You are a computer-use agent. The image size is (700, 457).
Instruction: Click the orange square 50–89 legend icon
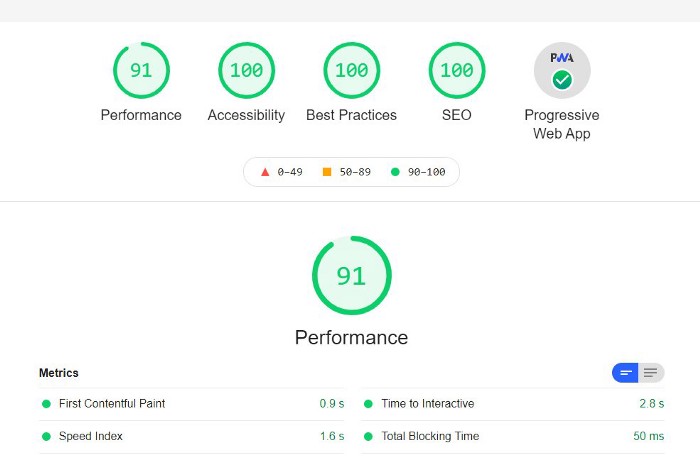(x=327, y=172)
